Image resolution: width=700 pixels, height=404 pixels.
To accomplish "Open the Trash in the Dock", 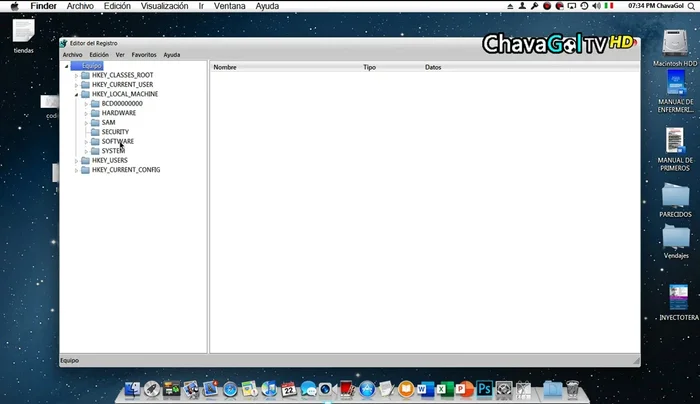I will [x=572, y=389].
